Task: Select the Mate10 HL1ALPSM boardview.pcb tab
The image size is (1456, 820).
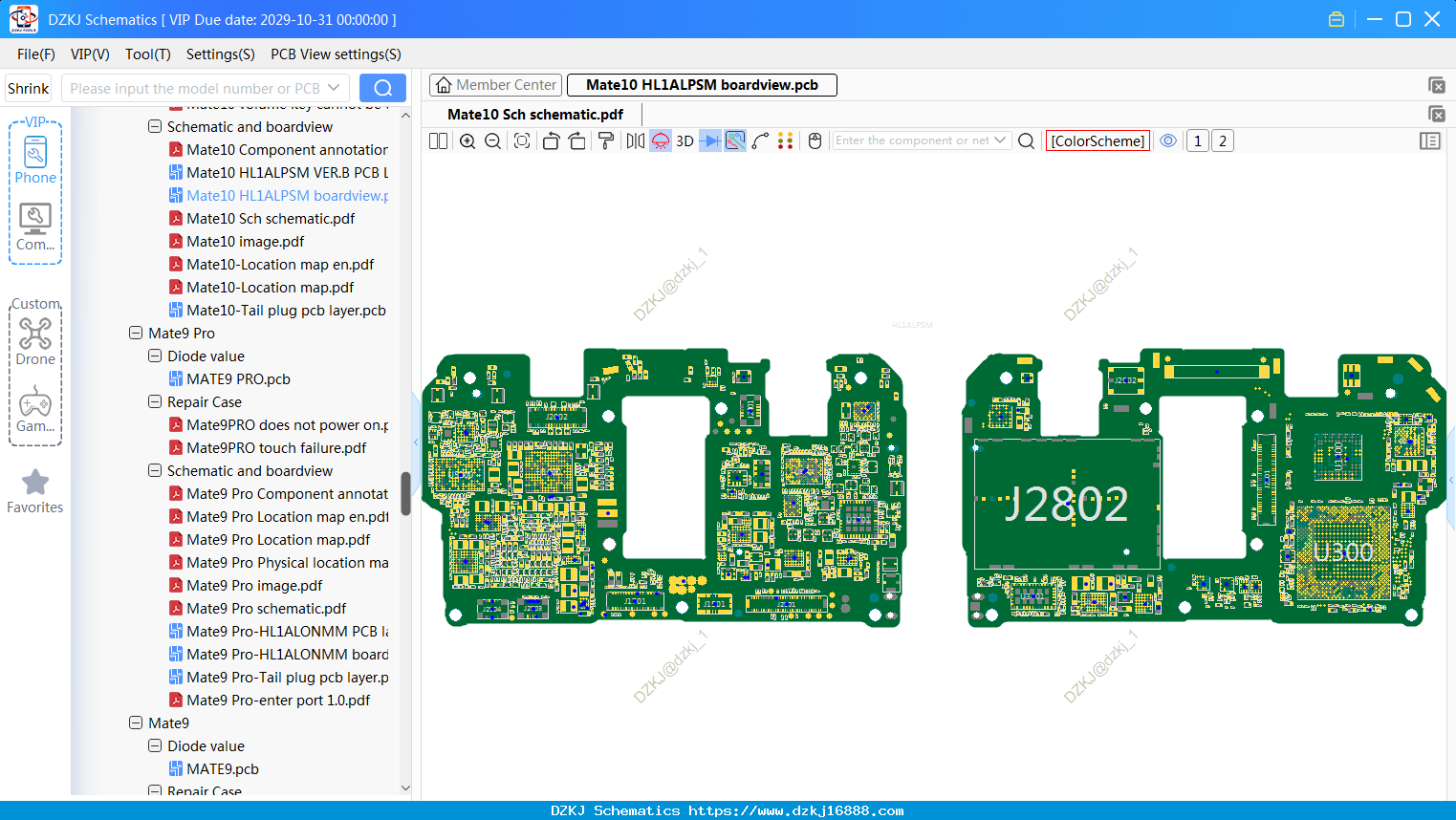Action: coord(702,85)
